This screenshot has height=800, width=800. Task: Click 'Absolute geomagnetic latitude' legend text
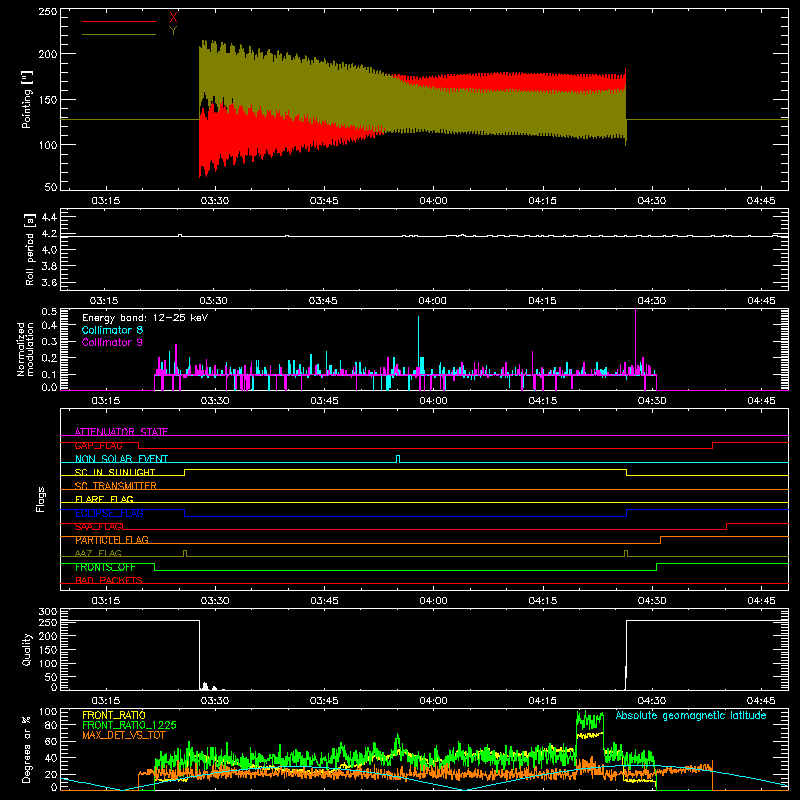[x=691, y=716]
